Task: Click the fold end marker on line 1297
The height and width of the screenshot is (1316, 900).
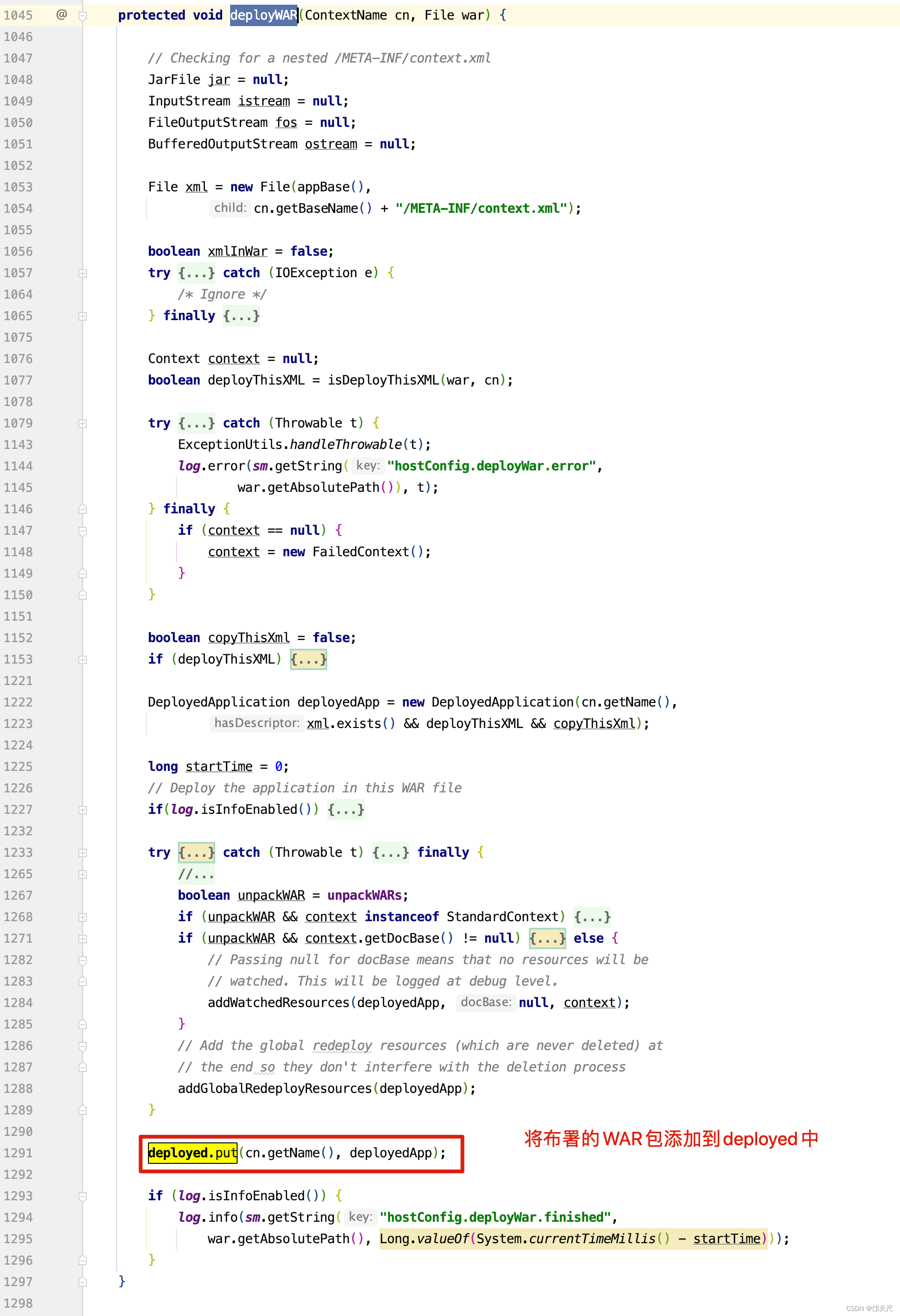Action: tap(83, 1282)
